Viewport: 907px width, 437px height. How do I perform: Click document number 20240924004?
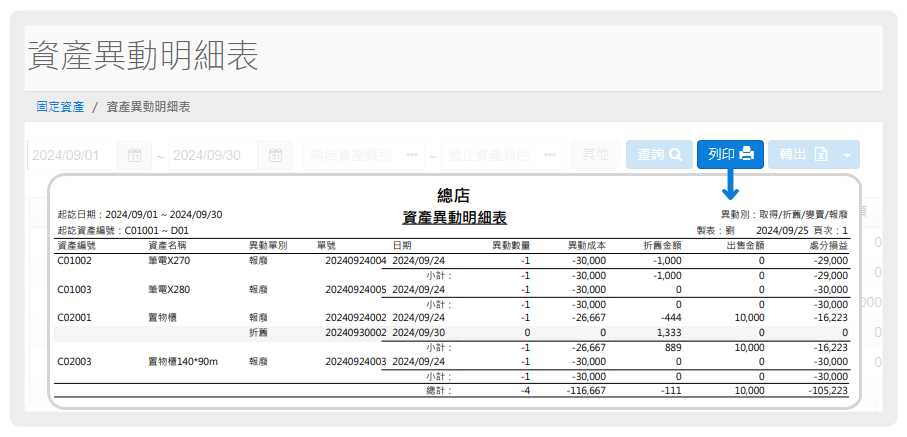click(x=355, y=260)
